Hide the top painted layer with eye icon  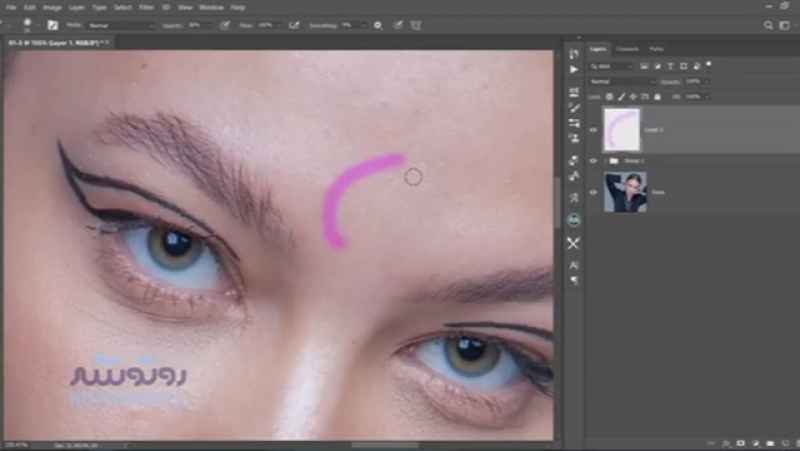[594, 130]
